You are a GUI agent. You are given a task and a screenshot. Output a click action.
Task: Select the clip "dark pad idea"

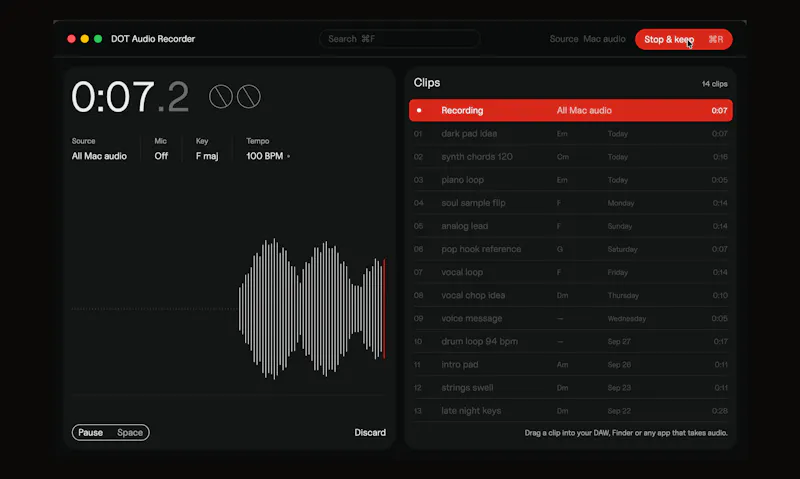coord(570,134)
